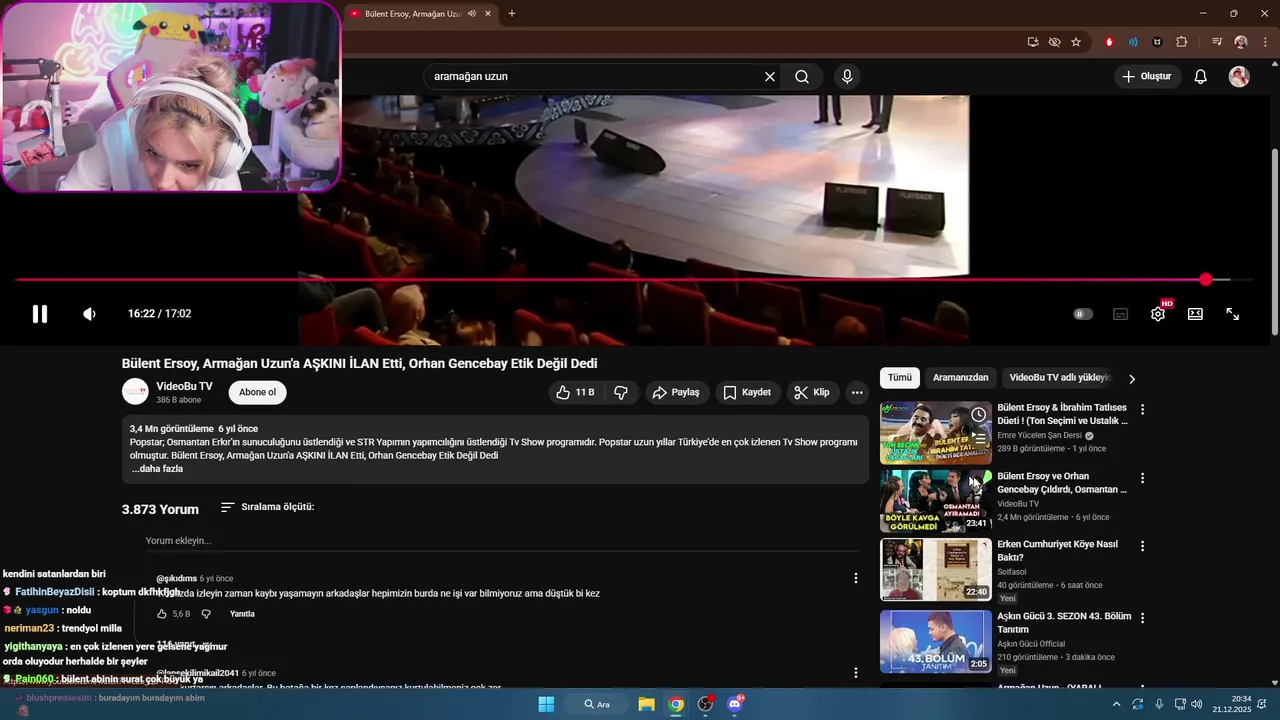The image size is (1280, 720).
Task: Open more actions three-dot menu under video
Action: pos(857,393)
